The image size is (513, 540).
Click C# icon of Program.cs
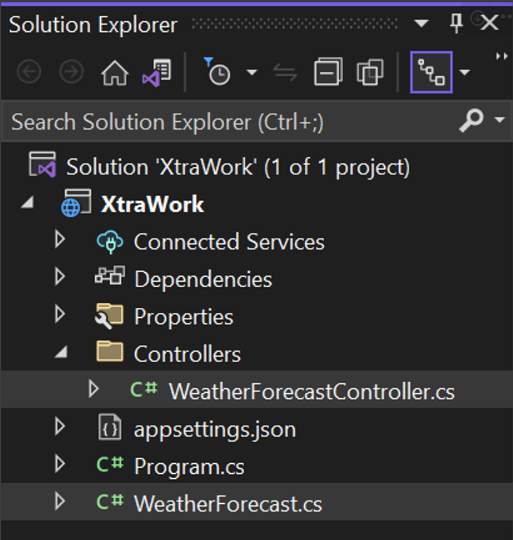[x=110, y=464]
